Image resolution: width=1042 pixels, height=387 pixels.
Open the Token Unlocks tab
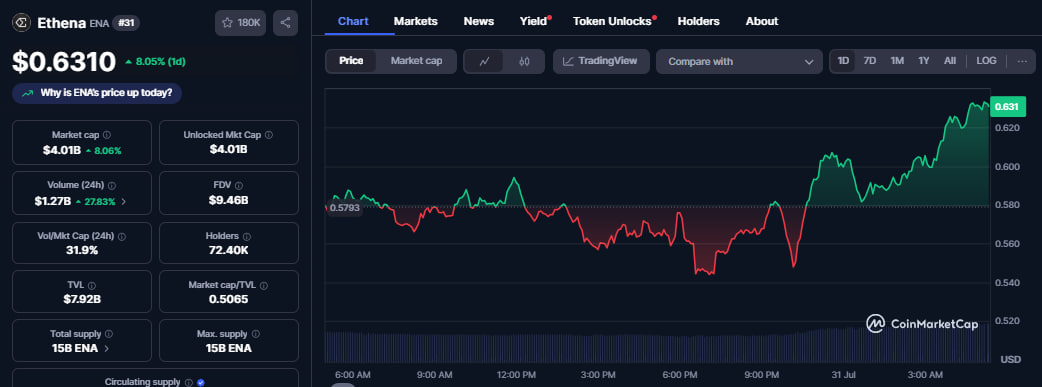click(x=612, y=21)
